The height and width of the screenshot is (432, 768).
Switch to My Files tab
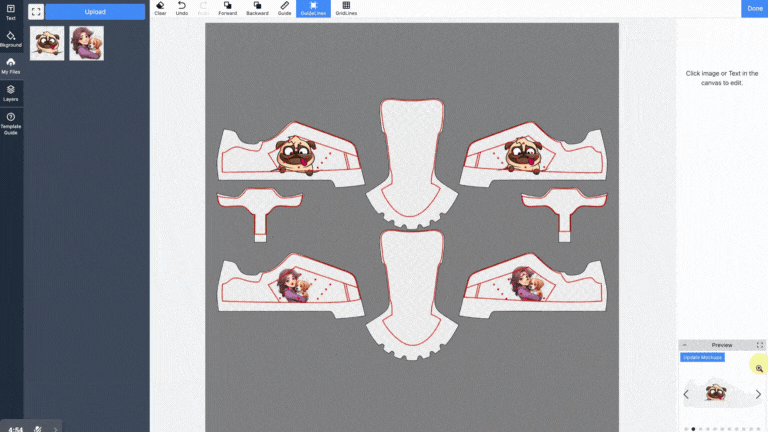[11, 66]
